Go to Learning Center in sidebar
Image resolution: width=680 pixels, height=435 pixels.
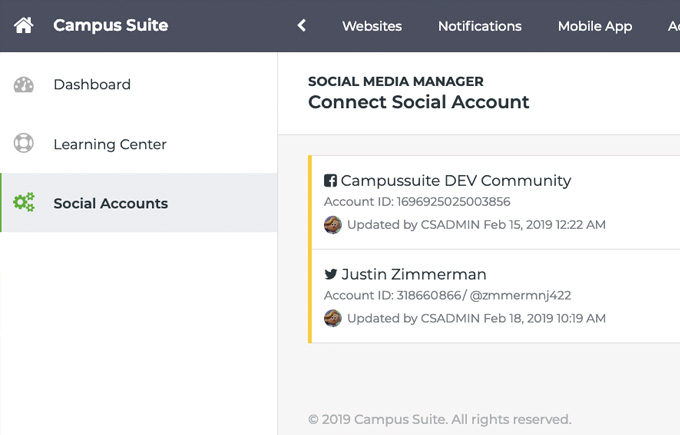tap(110, 144)
